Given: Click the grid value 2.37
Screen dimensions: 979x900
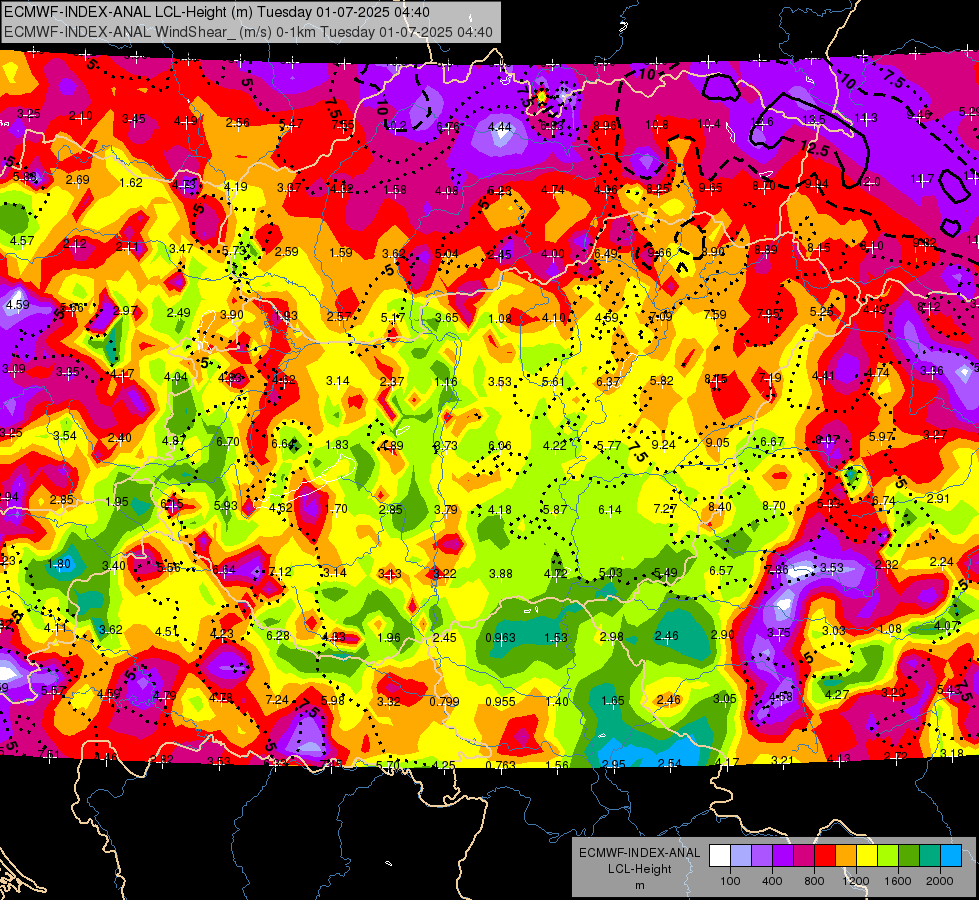Looking at the screenshot, I should point(391,381).
